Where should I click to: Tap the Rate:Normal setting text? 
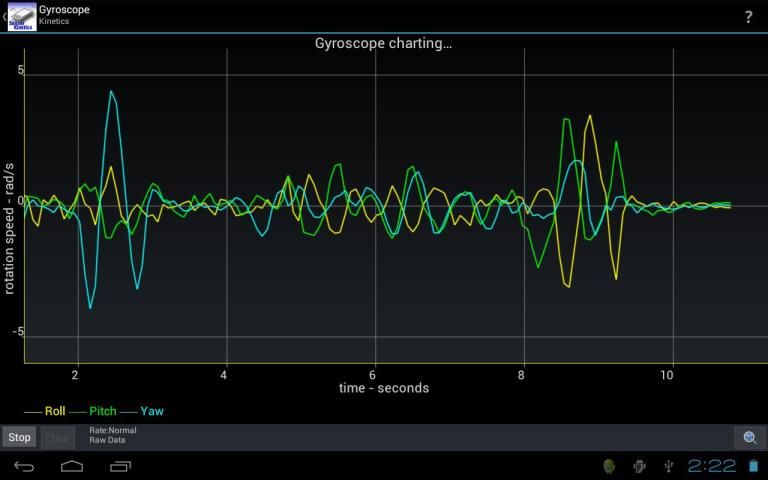click(x=112, y=431)
